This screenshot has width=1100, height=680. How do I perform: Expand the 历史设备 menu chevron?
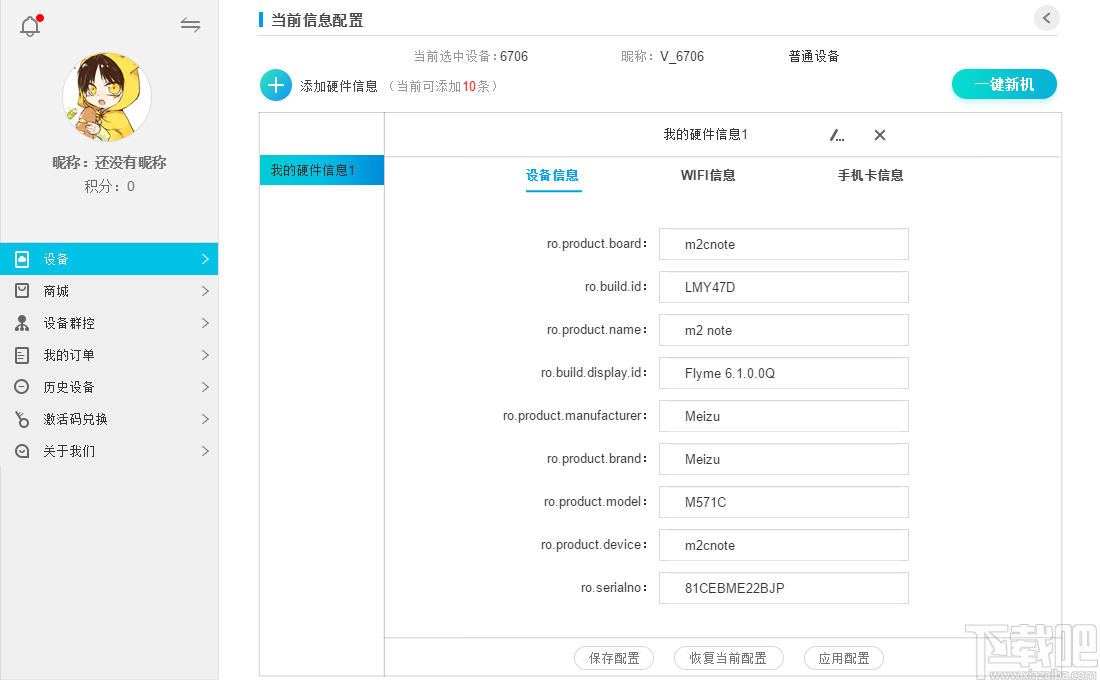click(205, 387)
